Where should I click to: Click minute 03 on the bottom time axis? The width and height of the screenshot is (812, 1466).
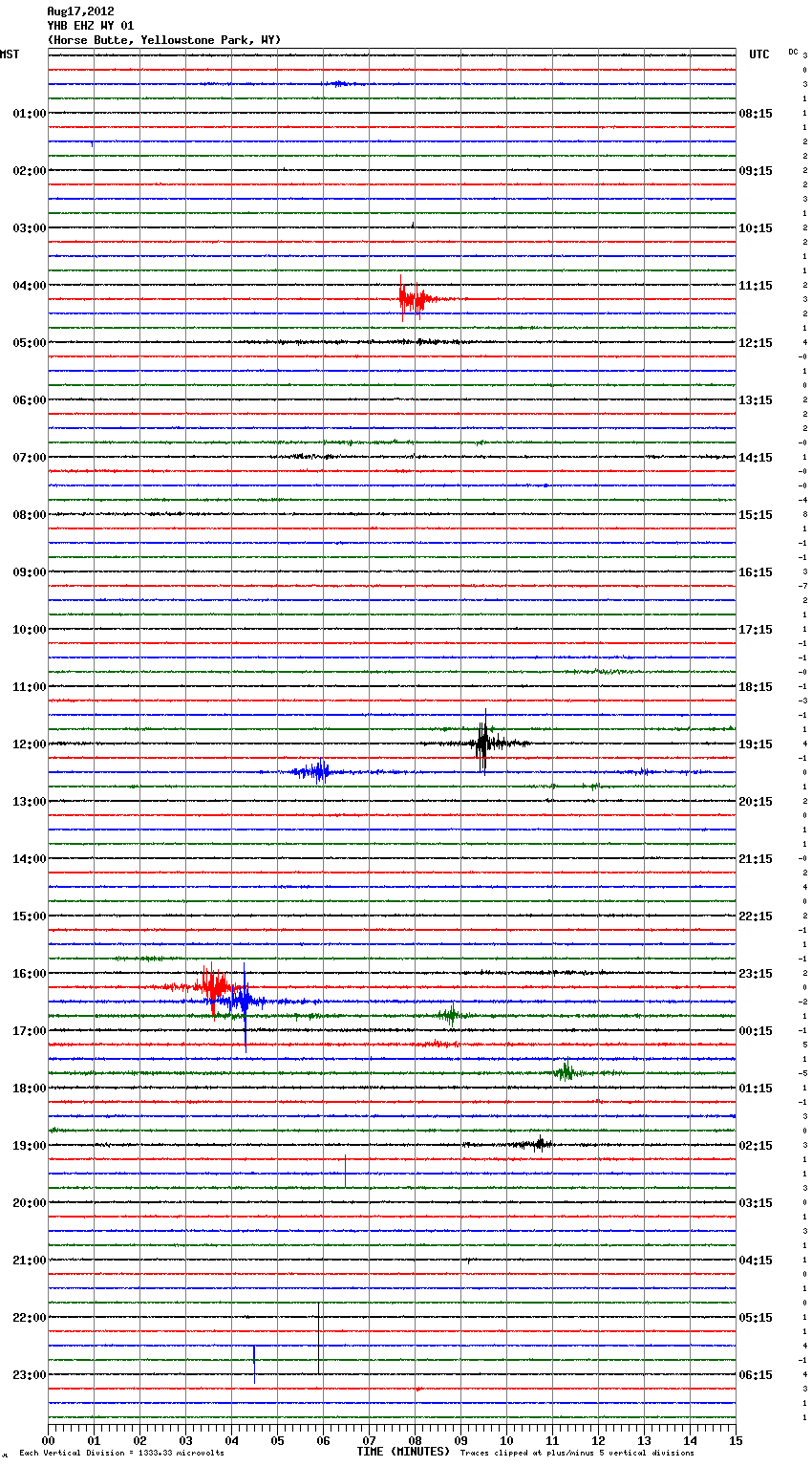click(x=185, y=1440)
